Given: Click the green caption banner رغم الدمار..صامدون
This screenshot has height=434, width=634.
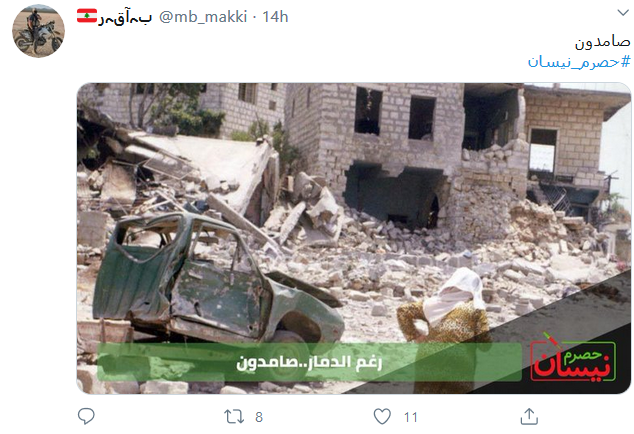Looking at the screenshot, I should click(309, 362).
